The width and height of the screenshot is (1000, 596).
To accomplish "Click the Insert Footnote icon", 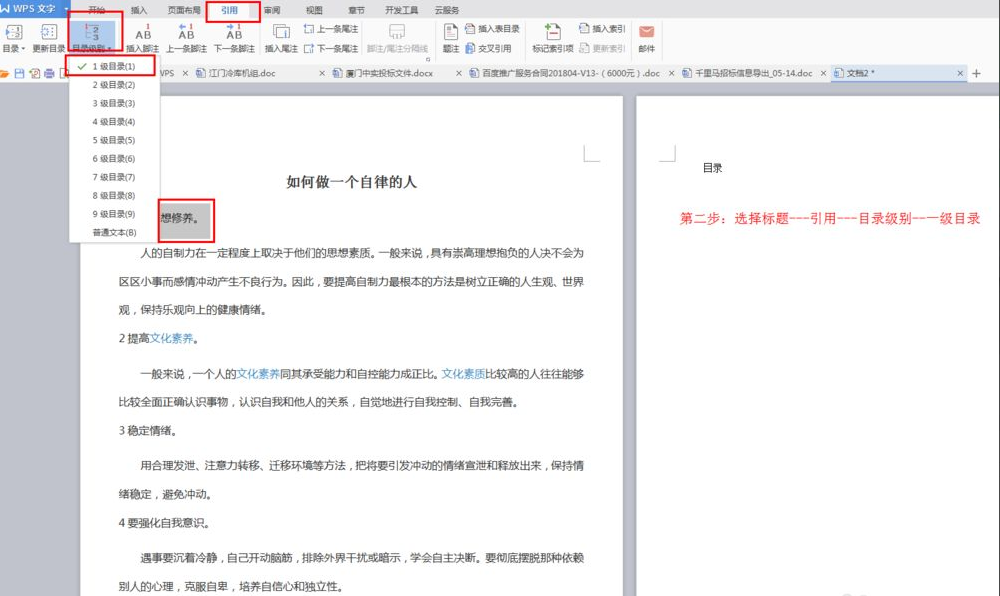I will point(143,38).
